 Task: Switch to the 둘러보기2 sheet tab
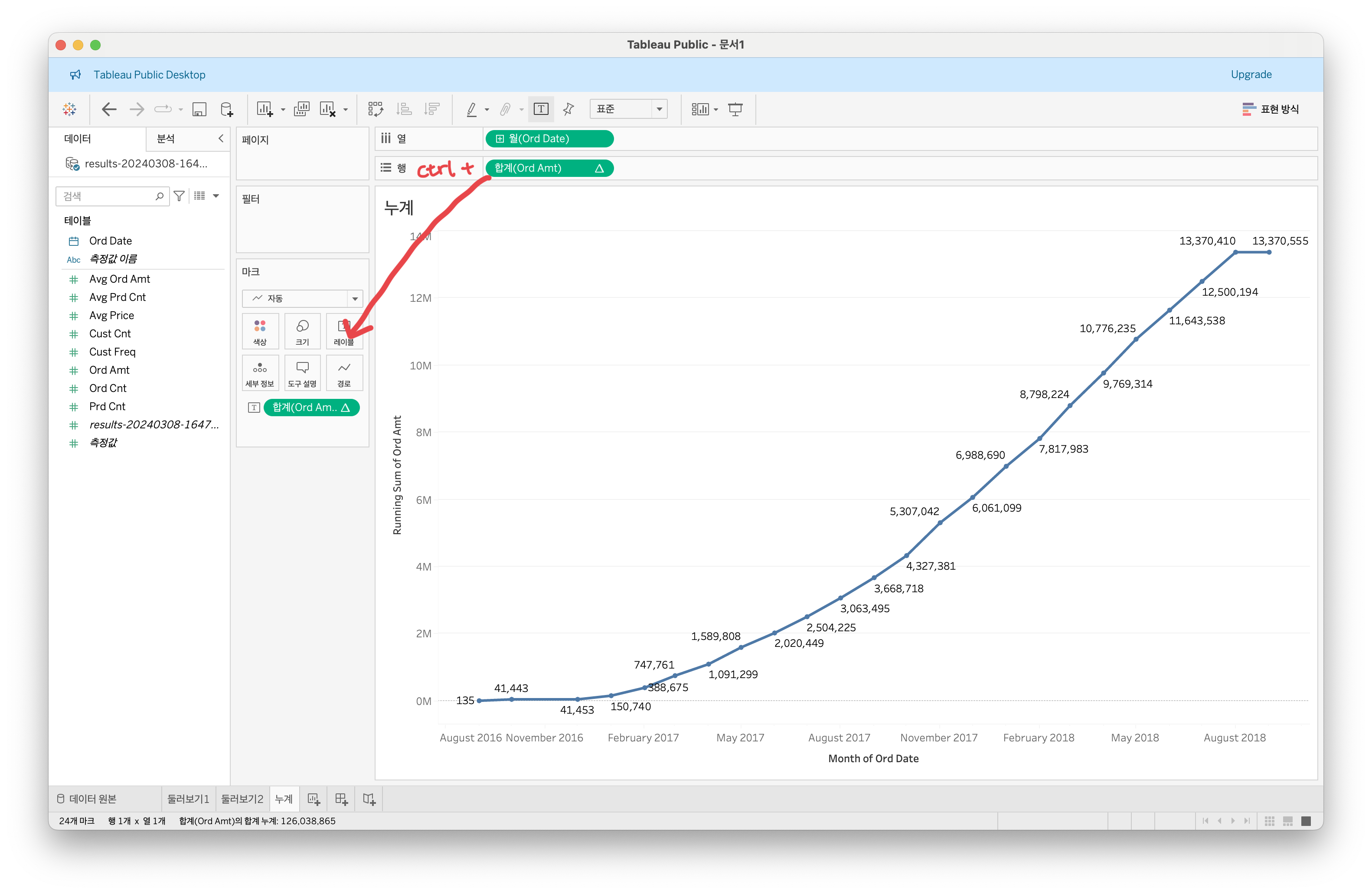pos(242,799)
